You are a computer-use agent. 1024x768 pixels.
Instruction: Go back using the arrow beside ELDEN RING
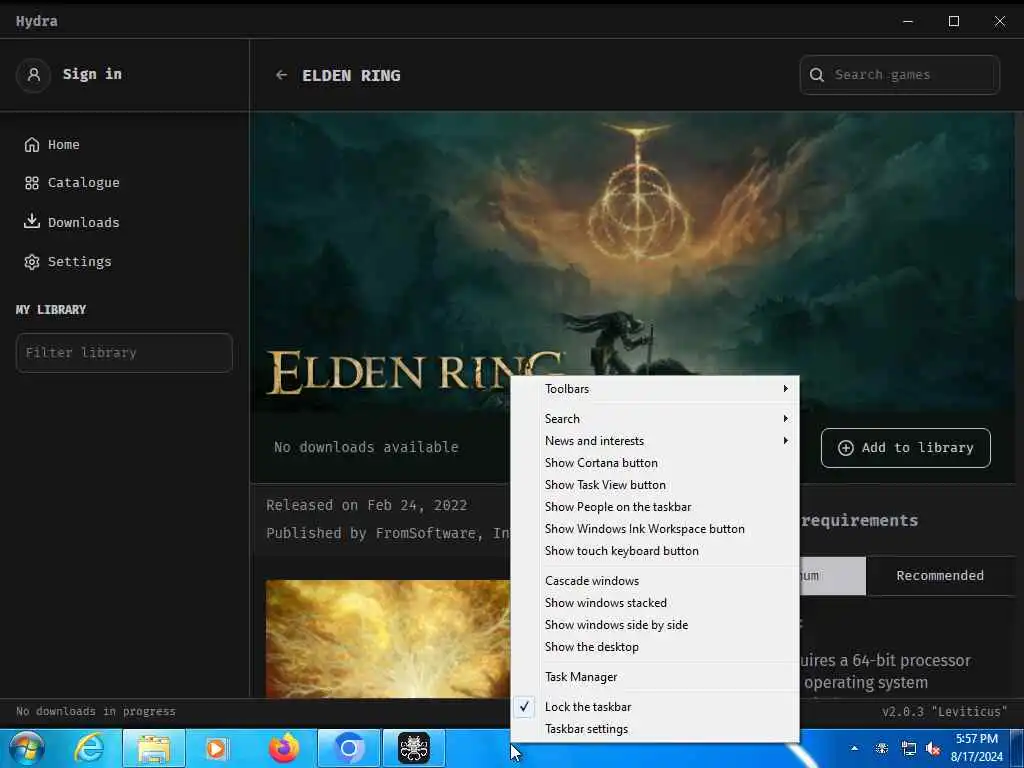point(281,75)
